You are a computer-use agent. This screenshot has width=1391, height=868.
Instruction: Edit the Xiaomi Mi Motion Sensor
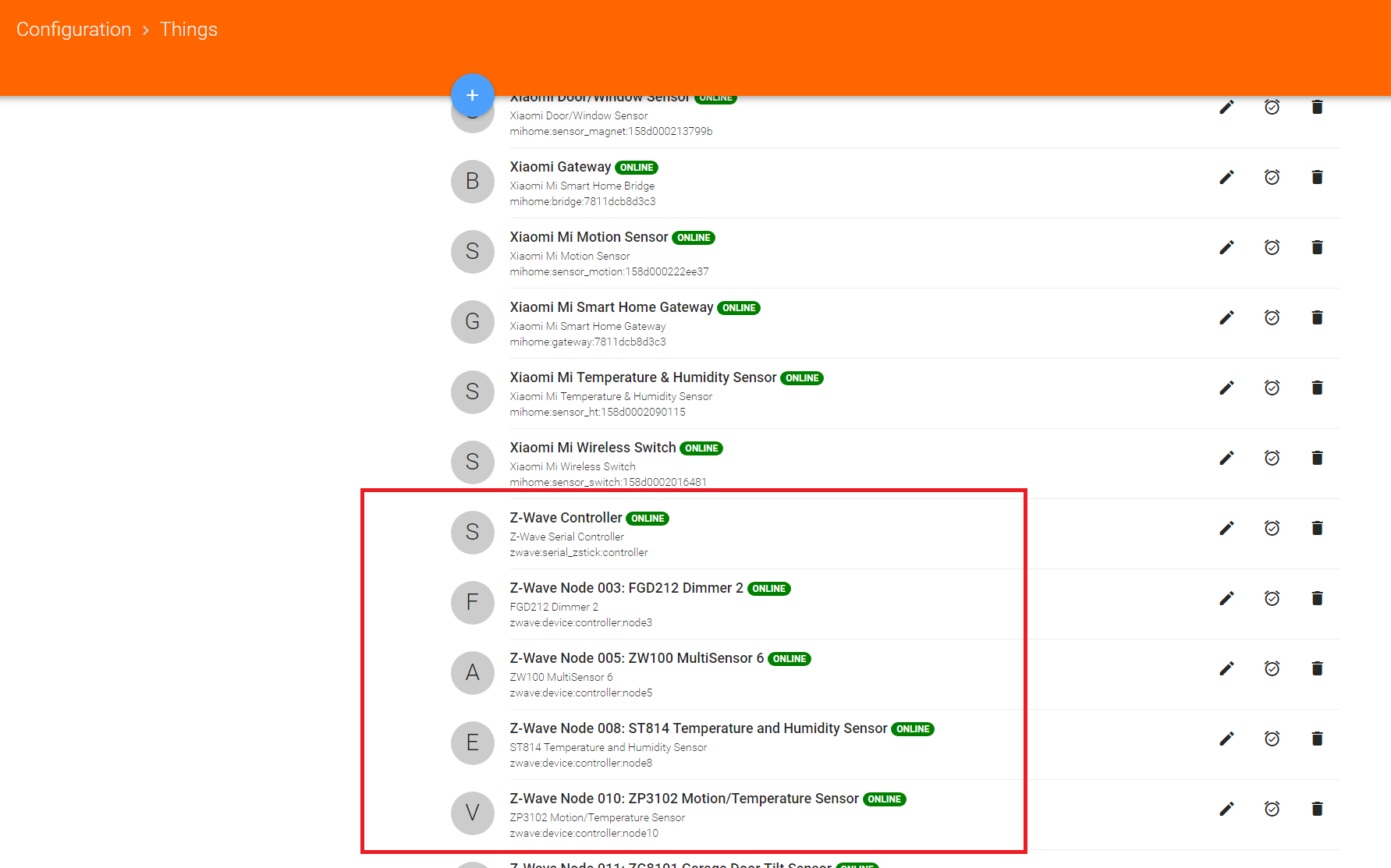[1226, 247]
